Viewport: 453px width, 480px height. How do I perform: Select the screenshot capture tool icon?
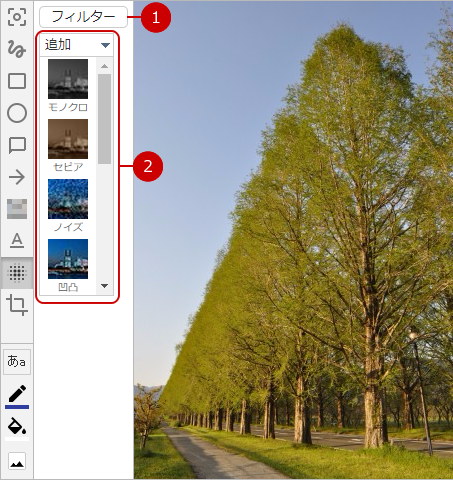click(x=17, y=17)
